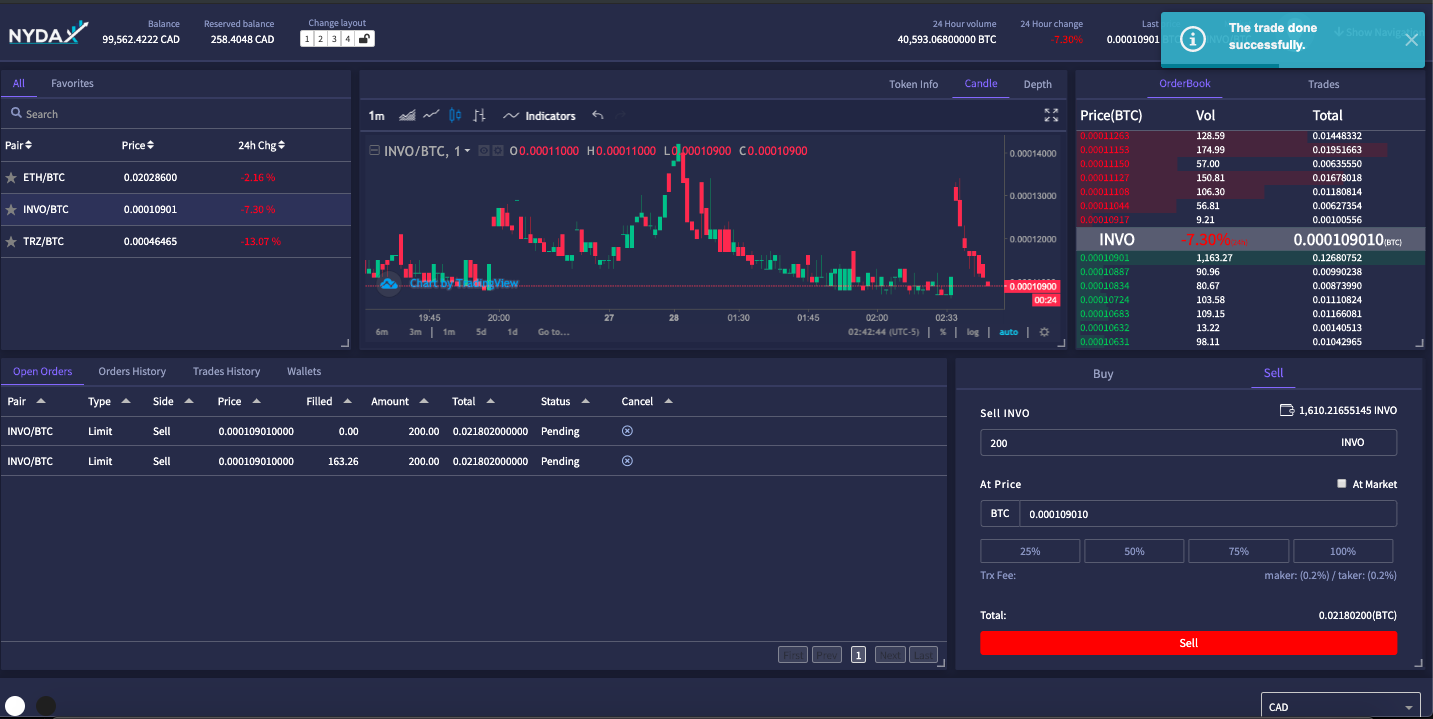The width and height of the screenshot is (1433, 719).
Task: Enable the At Market checkbox
Action: click(1342, 484)
